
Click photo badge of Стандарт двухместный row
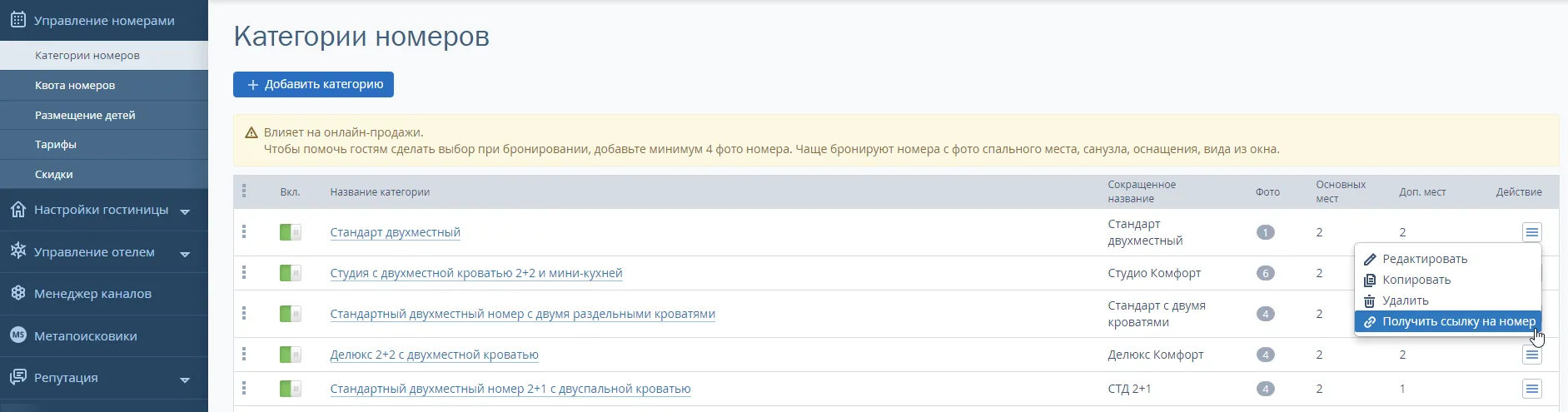(x=1265, y=232)
